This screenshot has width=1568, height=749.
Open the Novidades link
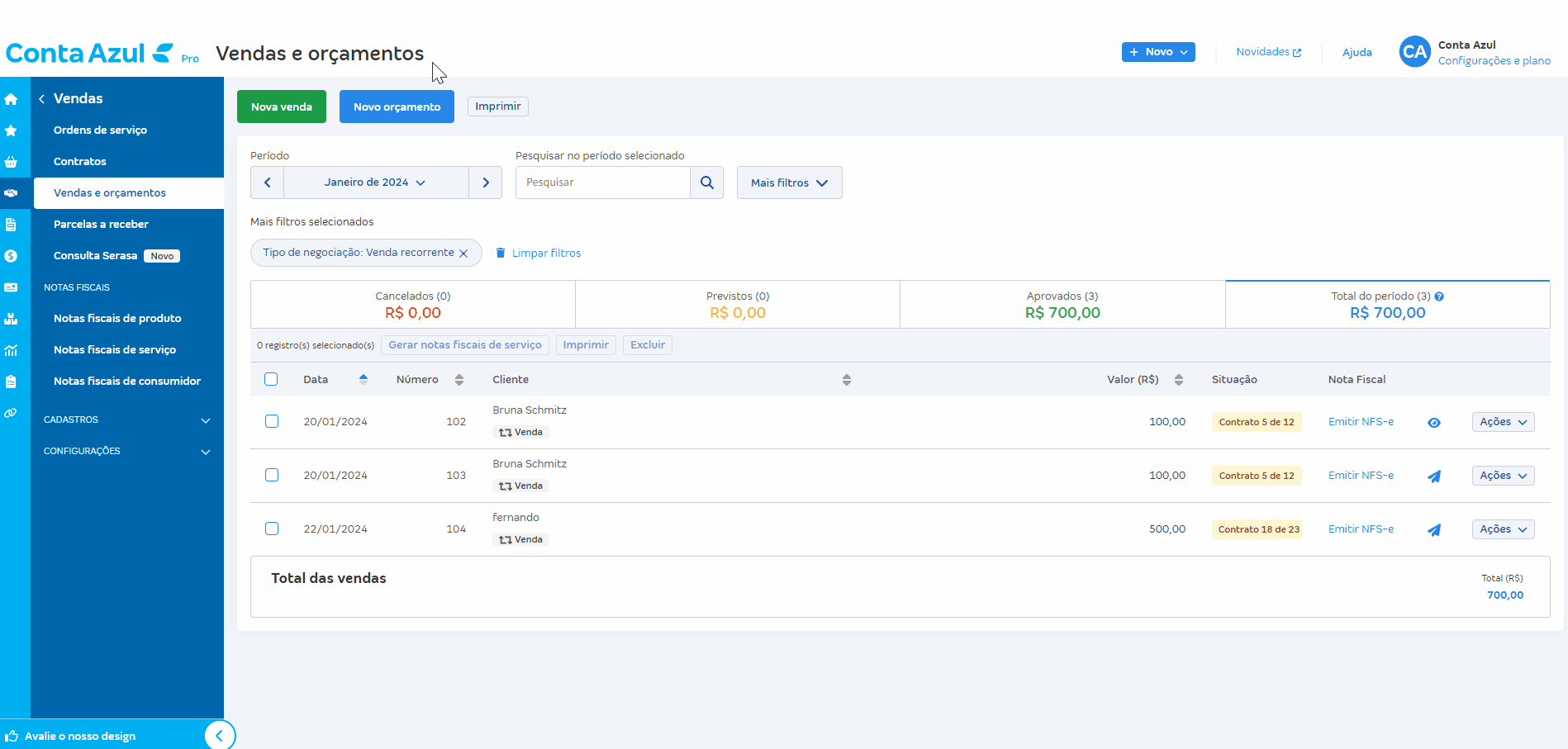(1268, 52)
